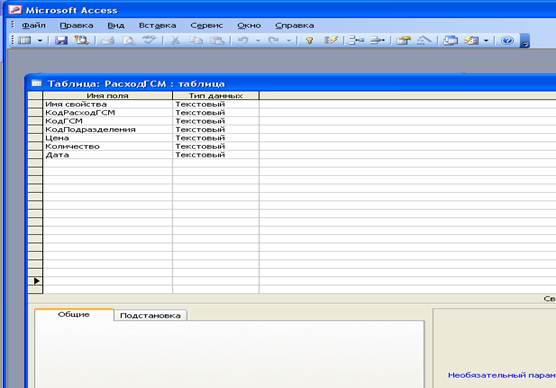Click the file search toolbar icon
Screen dimensions: 556x388
82,40
